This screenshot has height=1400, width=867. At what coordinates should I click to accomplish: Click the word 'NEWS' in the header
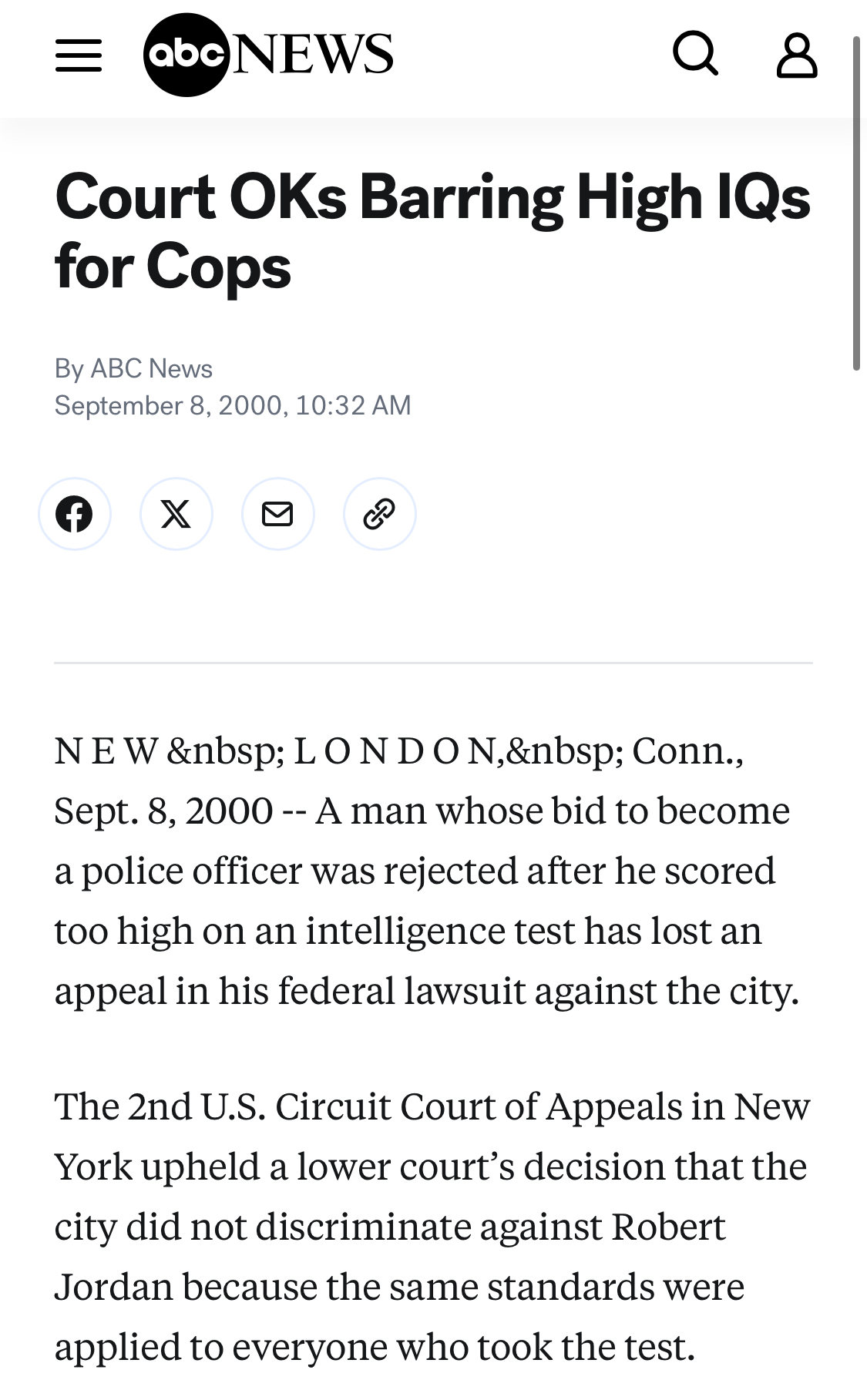312,54
